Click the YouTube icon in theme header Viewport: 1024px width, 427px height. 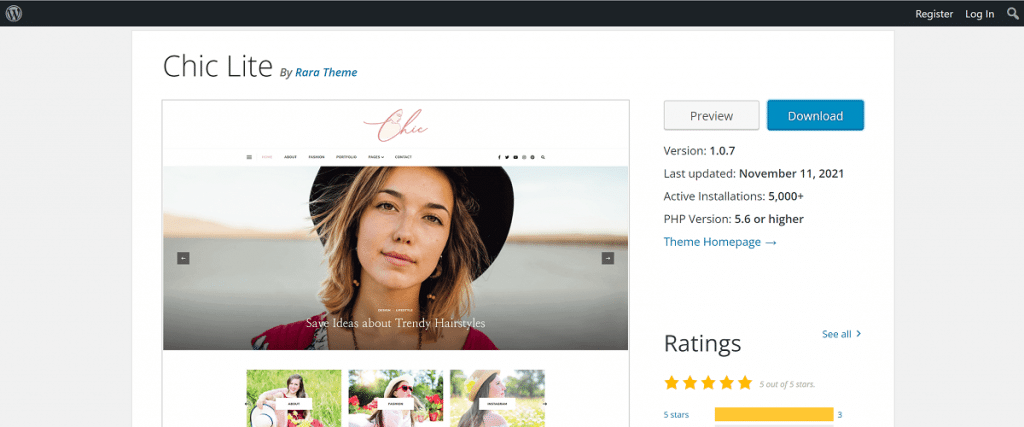pyautogui.click(x=515, y=157)
